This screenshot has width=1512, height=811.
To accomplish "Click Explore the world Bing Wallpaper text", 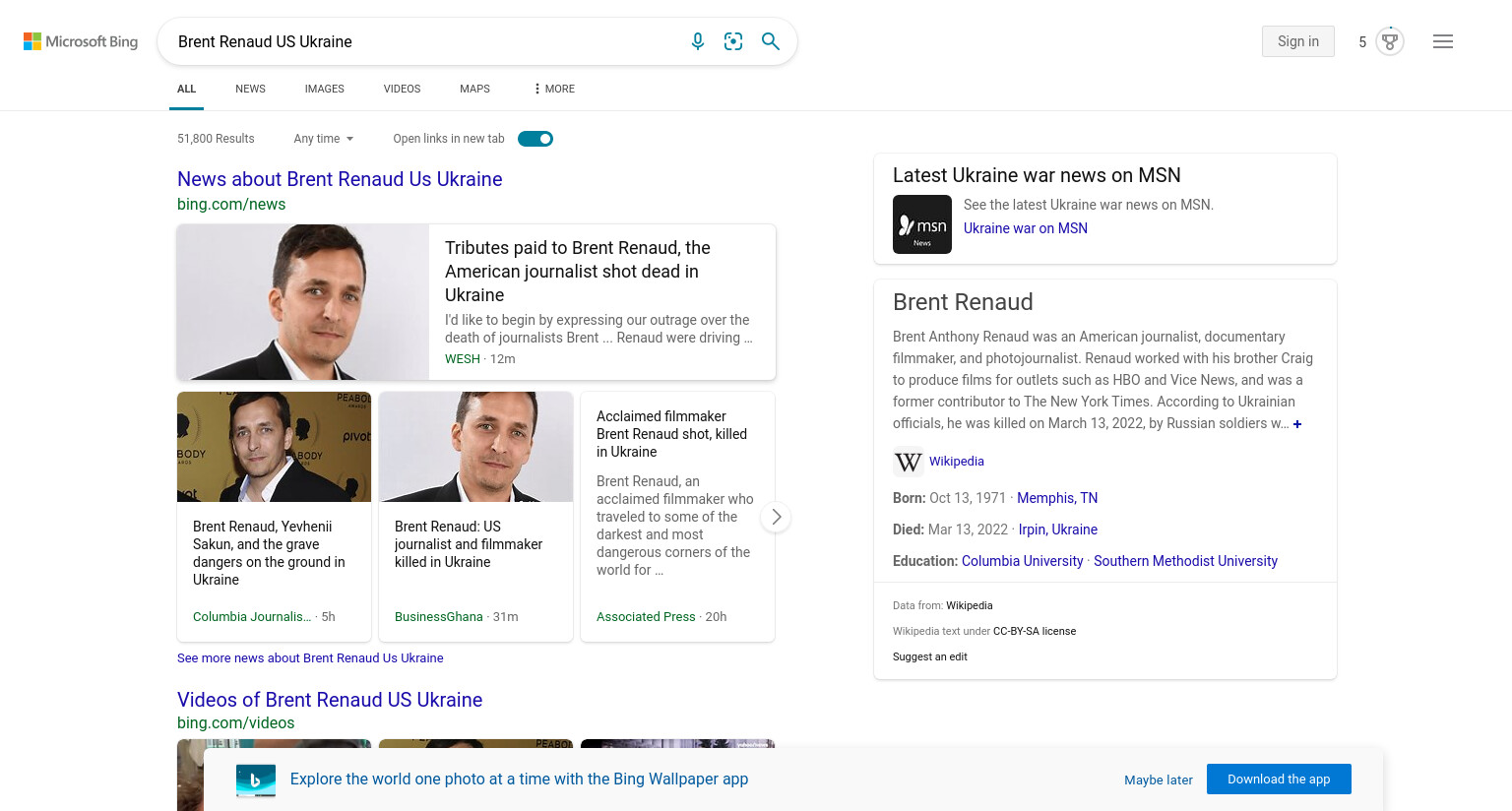I will point(519,780).
